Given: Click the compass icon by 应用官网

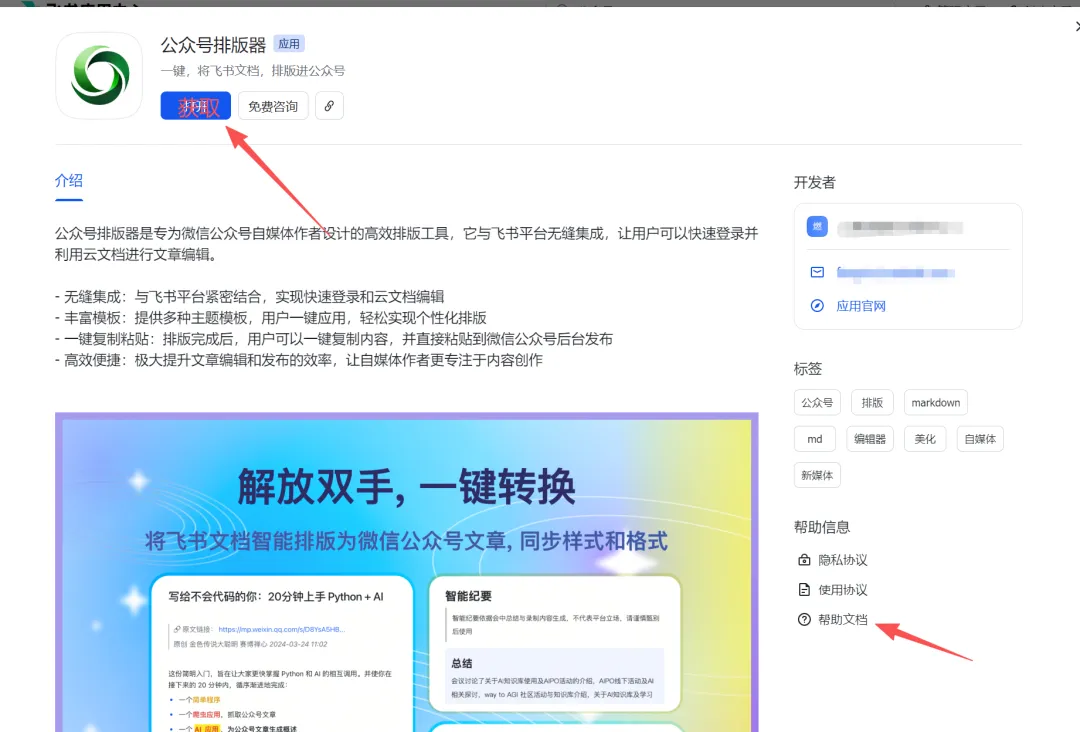Looking at the screenshot, I should (817, 306).
